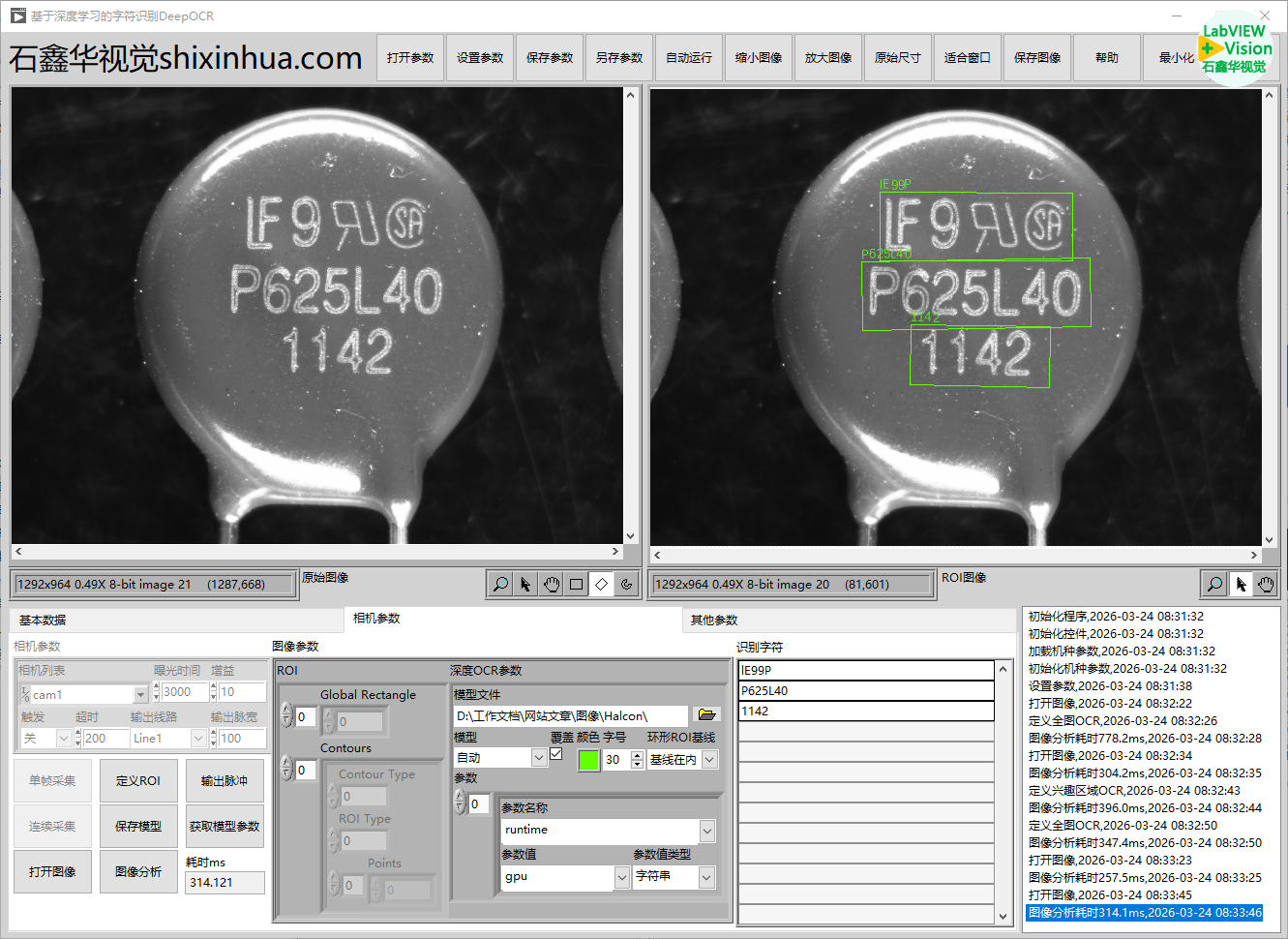Choose the rectangle ROI drawing tool
1288x939 pixels.
click(x=576, y=584)
